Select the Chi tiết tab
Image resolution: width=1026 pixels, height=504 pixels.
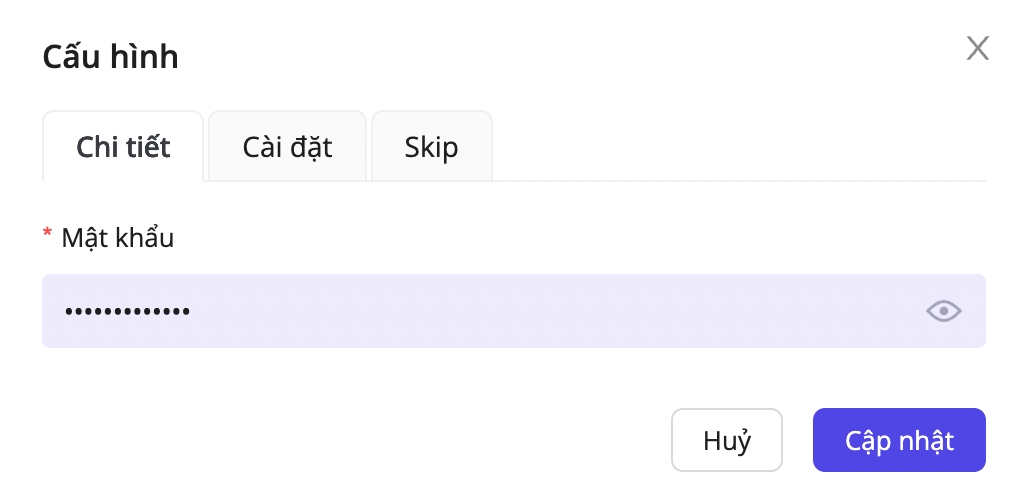(x=123, y=147)
